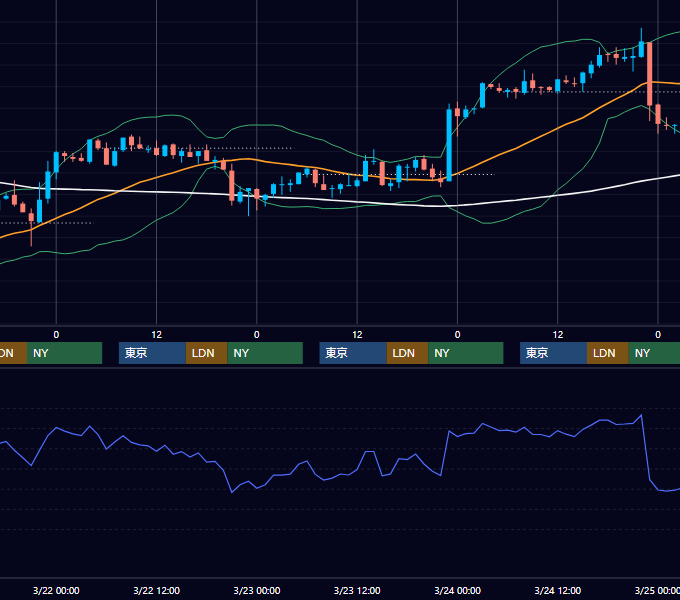This screenshot has width=680, height=600.
Task: Select the '3/24 00:00' time axis label
Action: (458, 590)
